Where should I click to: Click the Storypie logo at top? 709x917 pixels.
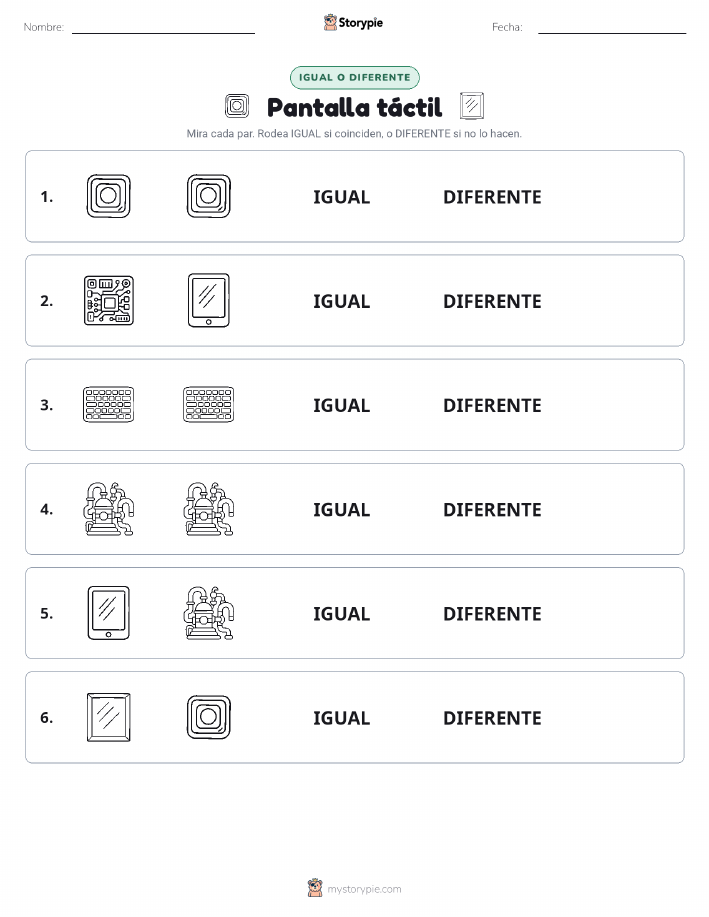click(353, 23)
